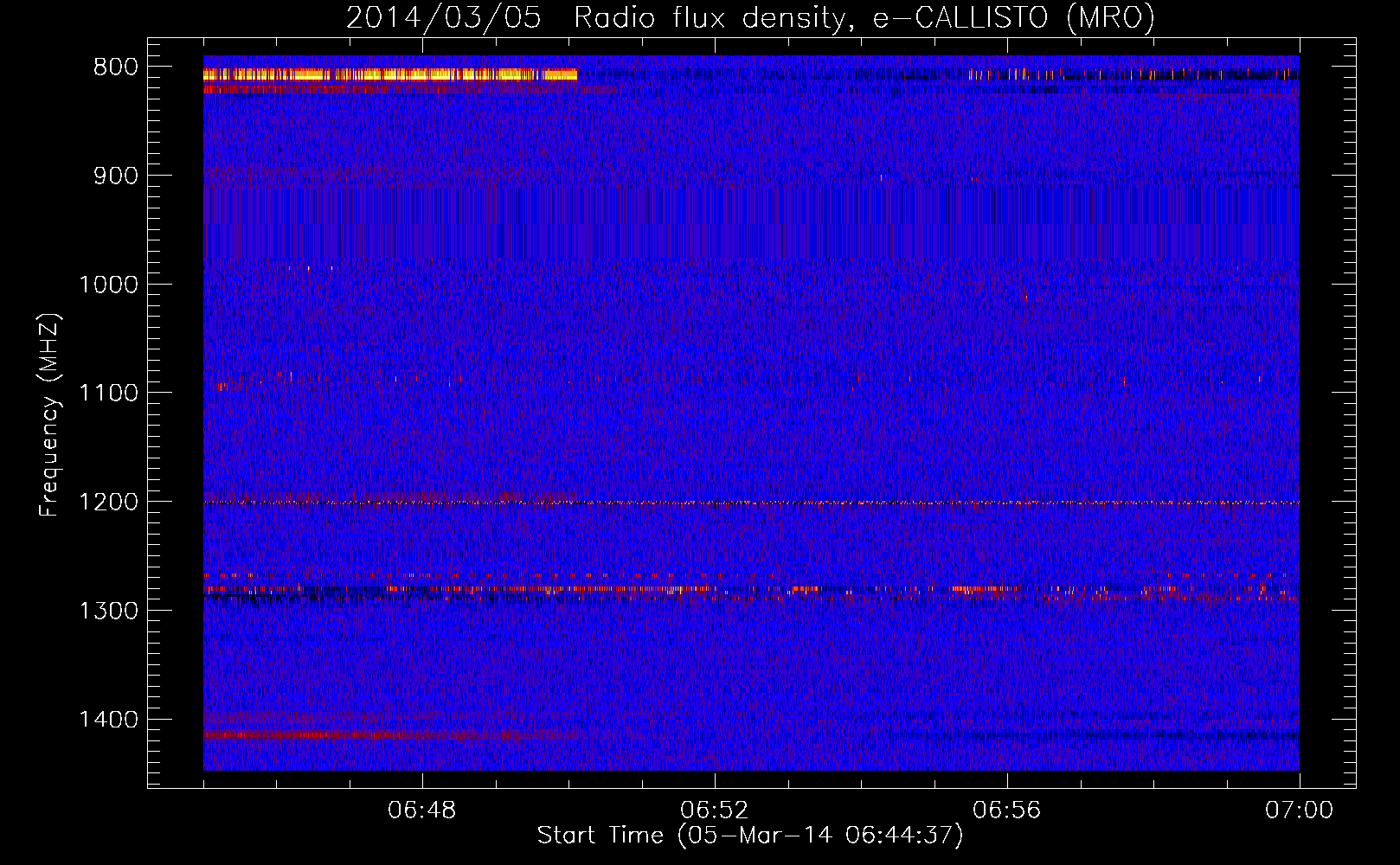Select the 1300 frequency tick label
Viewport: 1400px width, 865px height.
[108, 611]
